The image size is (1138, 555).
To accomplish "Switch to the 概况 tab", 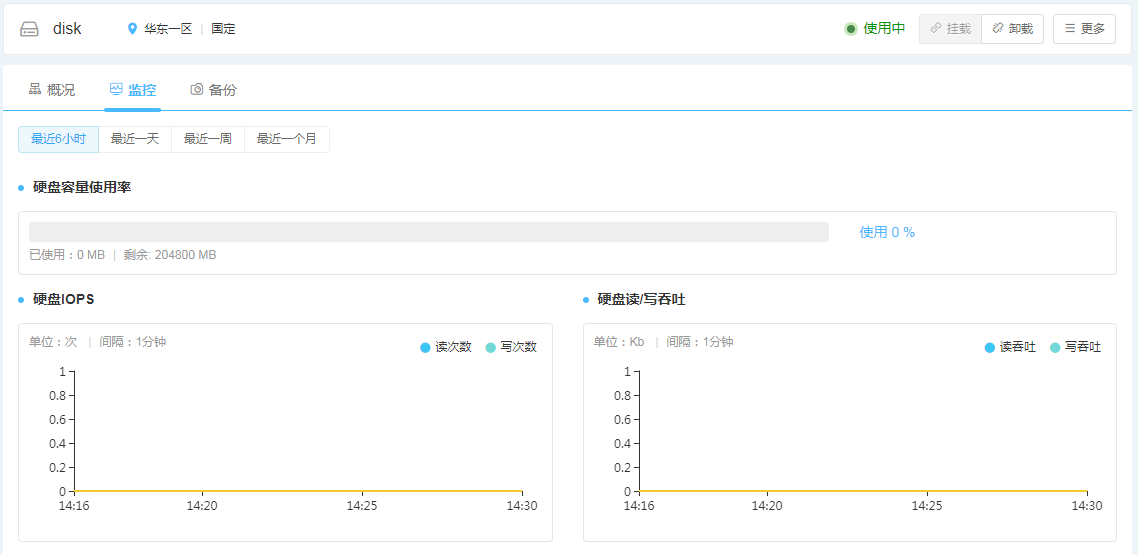I will [x=52, y=90].
